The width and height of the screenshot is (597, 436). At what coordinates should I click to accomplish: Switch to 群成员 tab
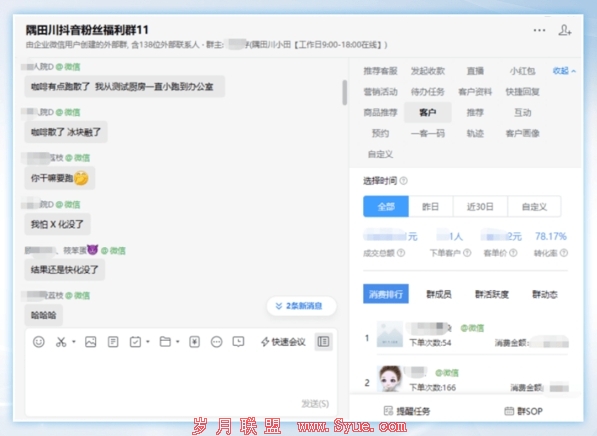(439, 294)
